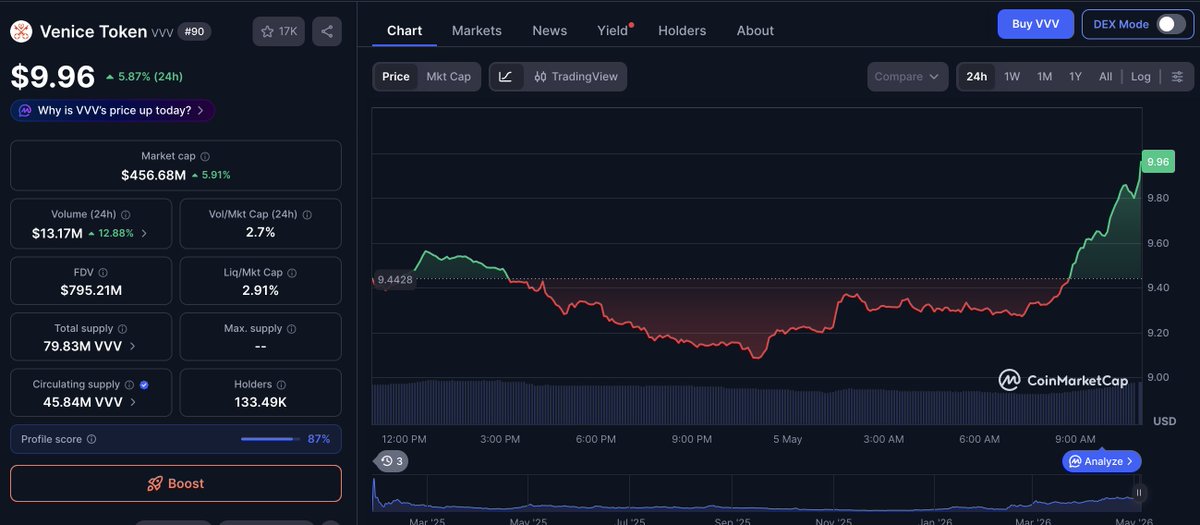Image resolution: width=1200 pixels, height=525 pixels.
Task: Open the Holders tab
Action: point(682,31)
